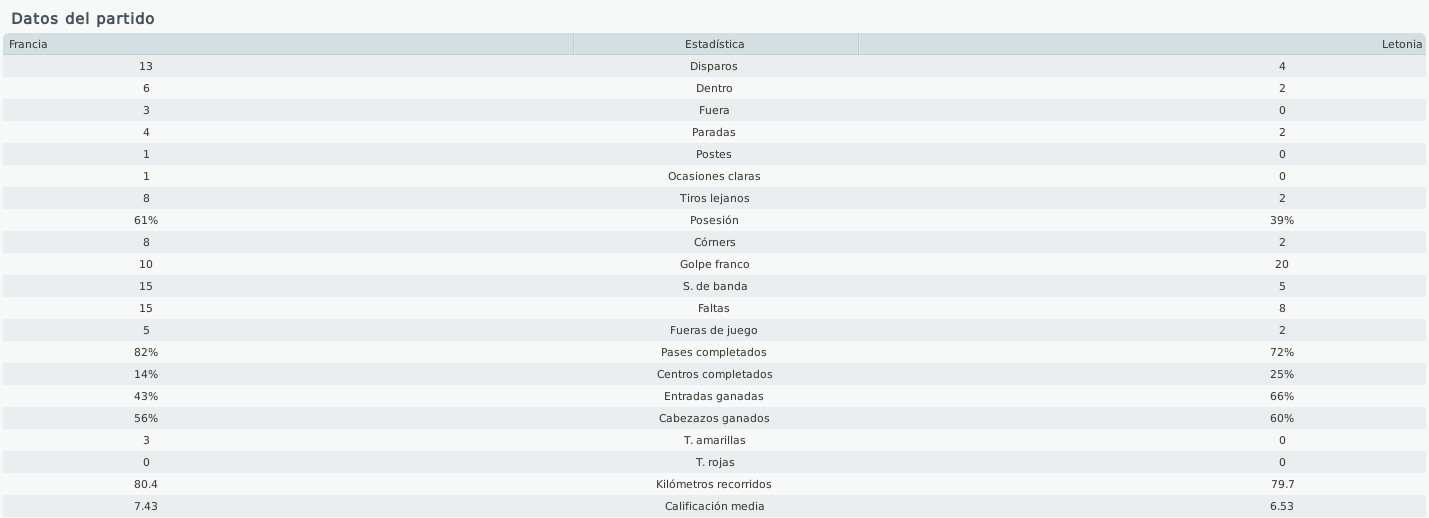Image resolution: width=1429 pixels, height=518 pixels.
Task: Select the Posesión row label
Action: (714, 220)
